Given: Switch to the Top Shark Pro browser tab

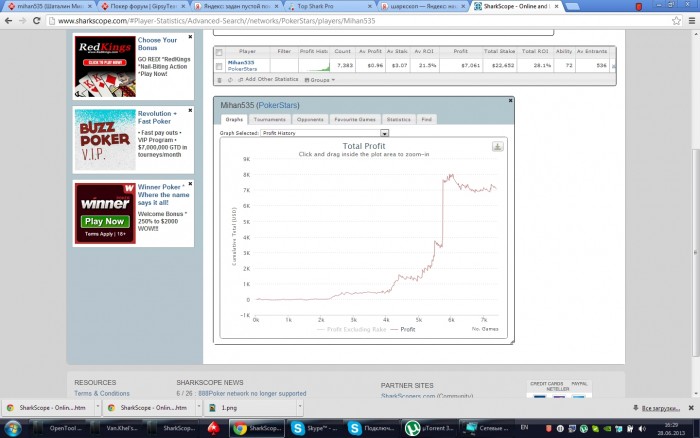Looking at the screenshot, I should click(331, 6).
